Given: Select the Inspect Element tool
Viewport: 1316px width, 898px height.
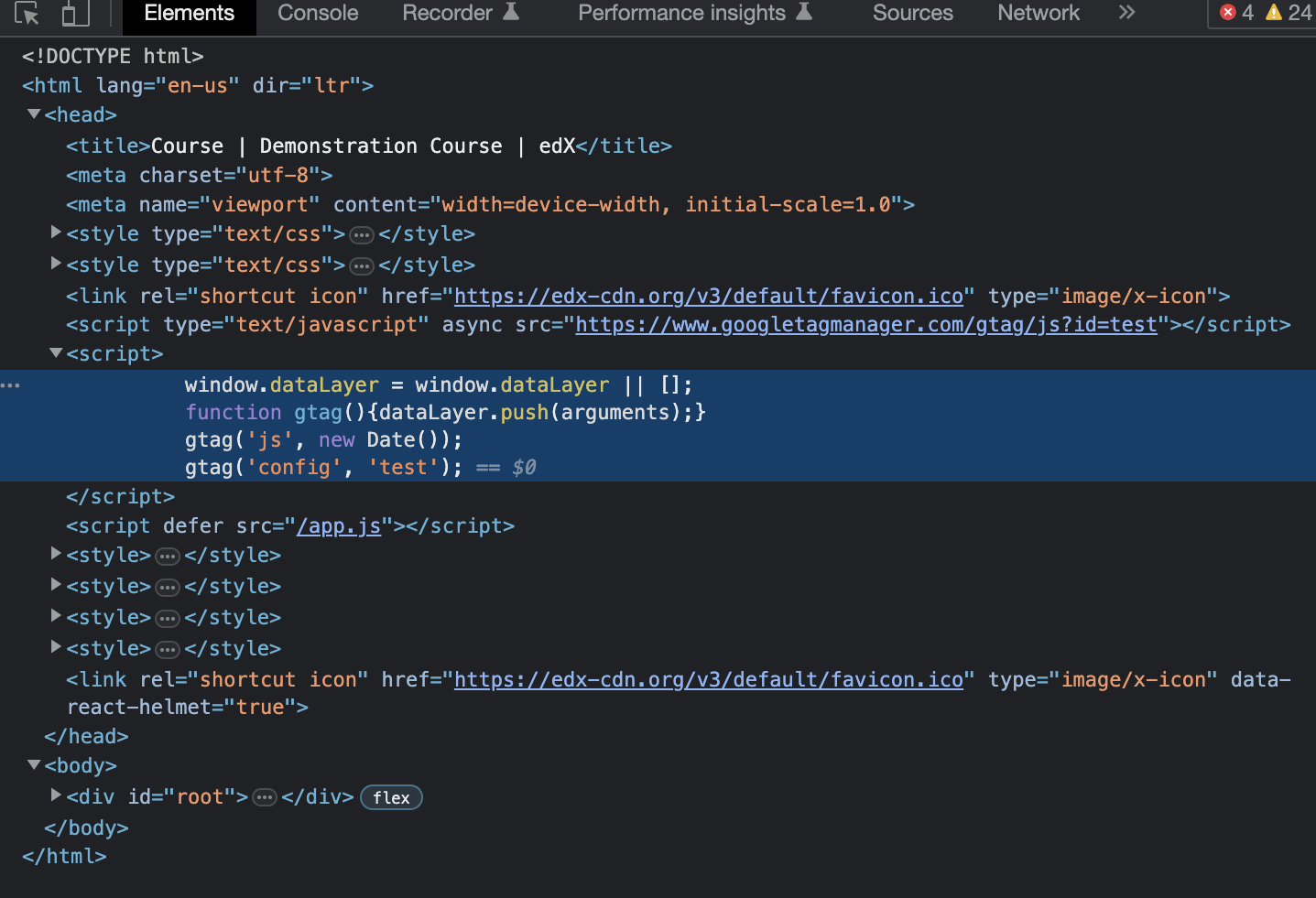Looking at the screenshot, I should (x=27, y=13).
